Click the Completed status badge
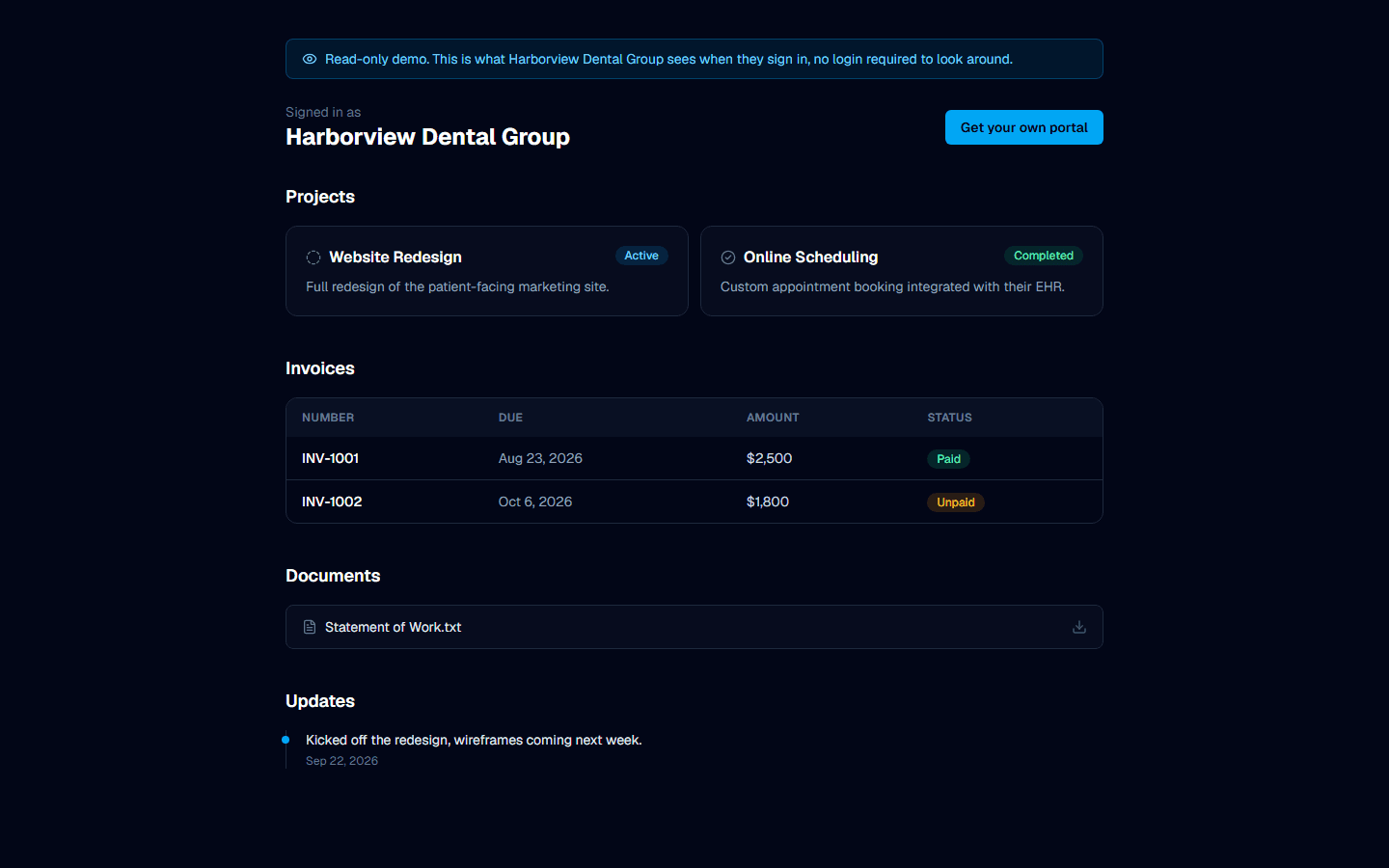Screen dimensions: 1389x868 [1044, 256]
